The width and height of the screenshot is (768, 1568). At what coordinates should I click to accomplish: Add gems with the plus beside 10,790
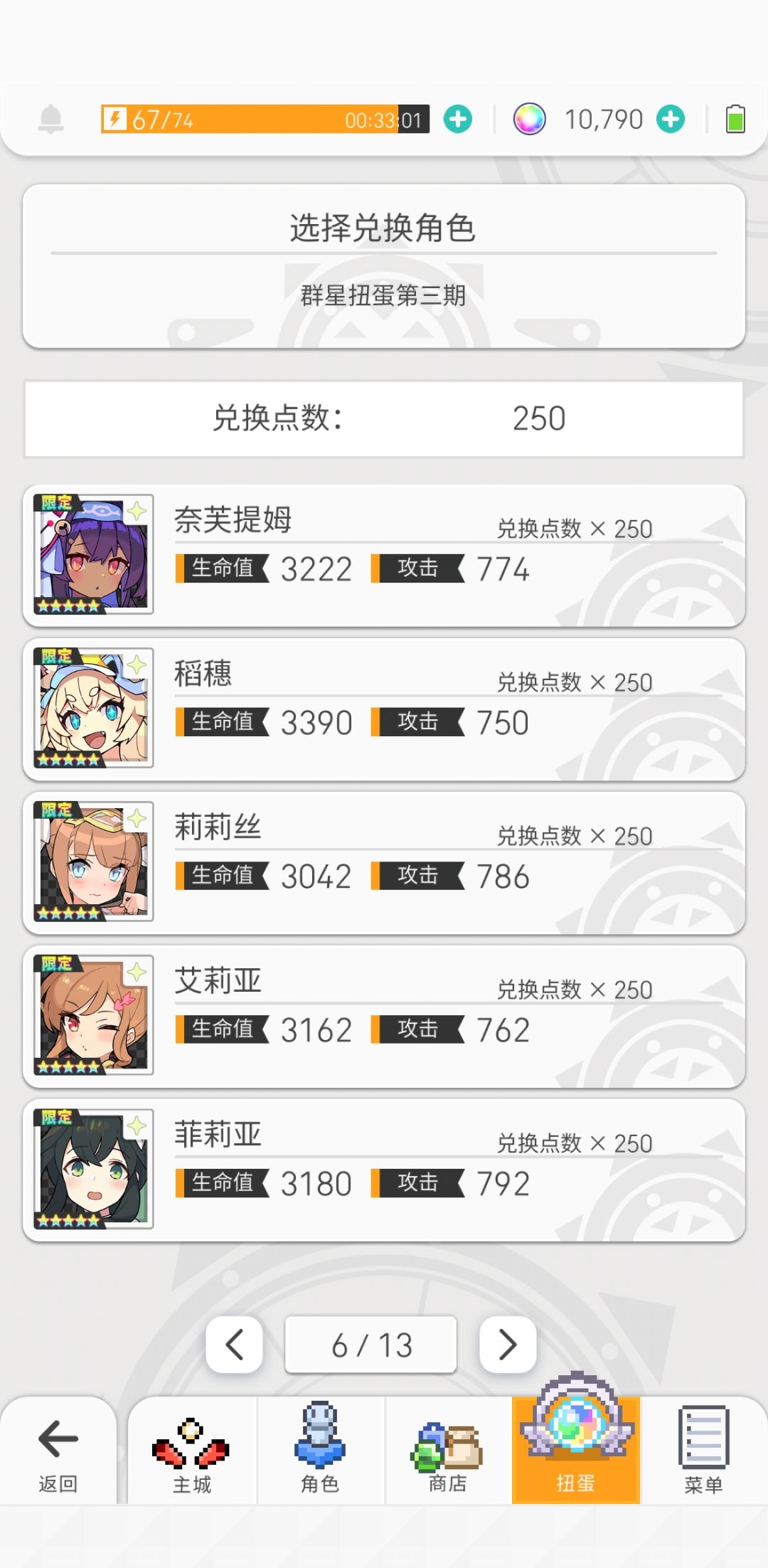(x=671, y=120)
